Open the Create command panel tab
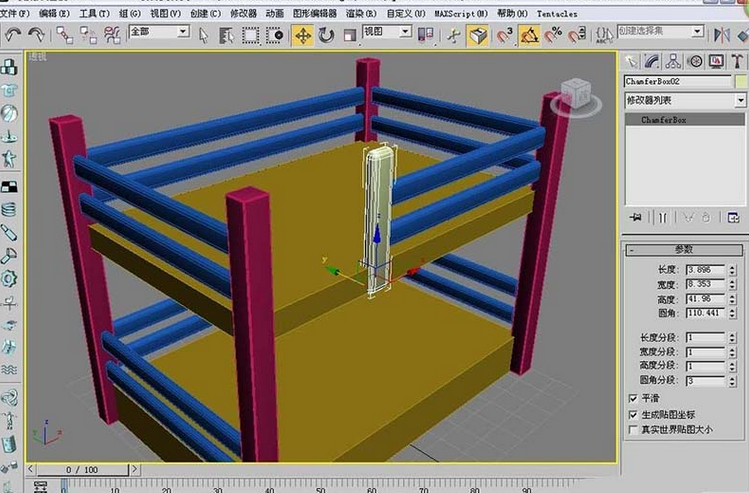The image size is (749, 493). [x=631, y=61]
